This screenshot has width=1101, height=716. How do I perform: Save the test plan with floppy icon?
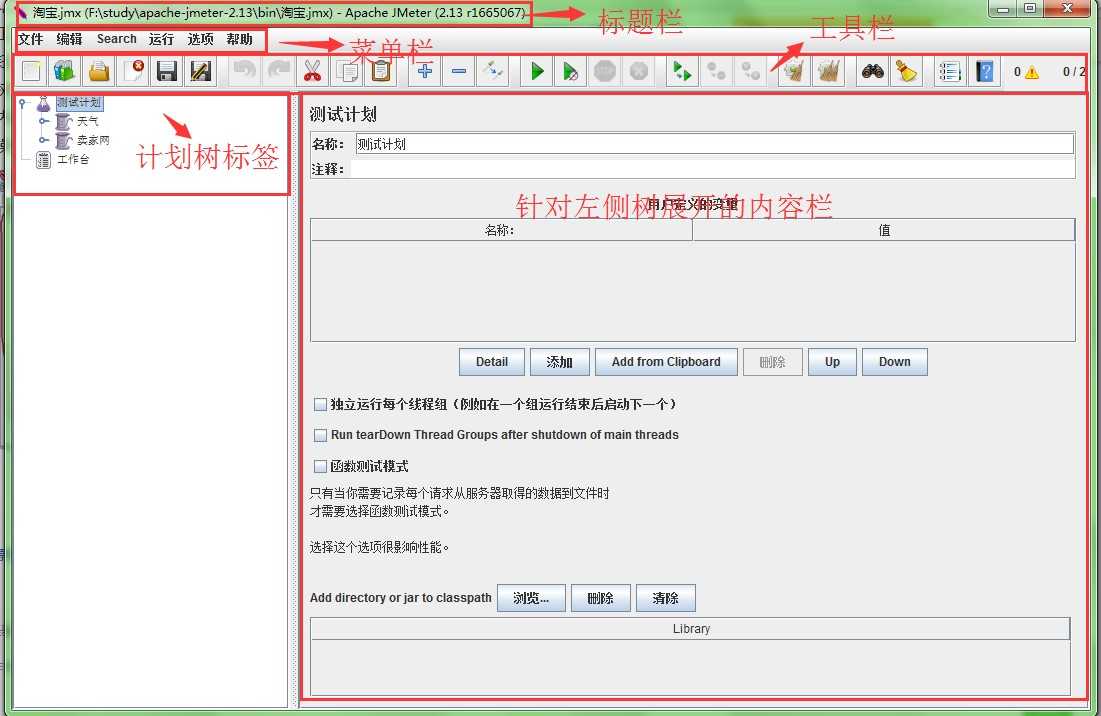pos(166,71)
